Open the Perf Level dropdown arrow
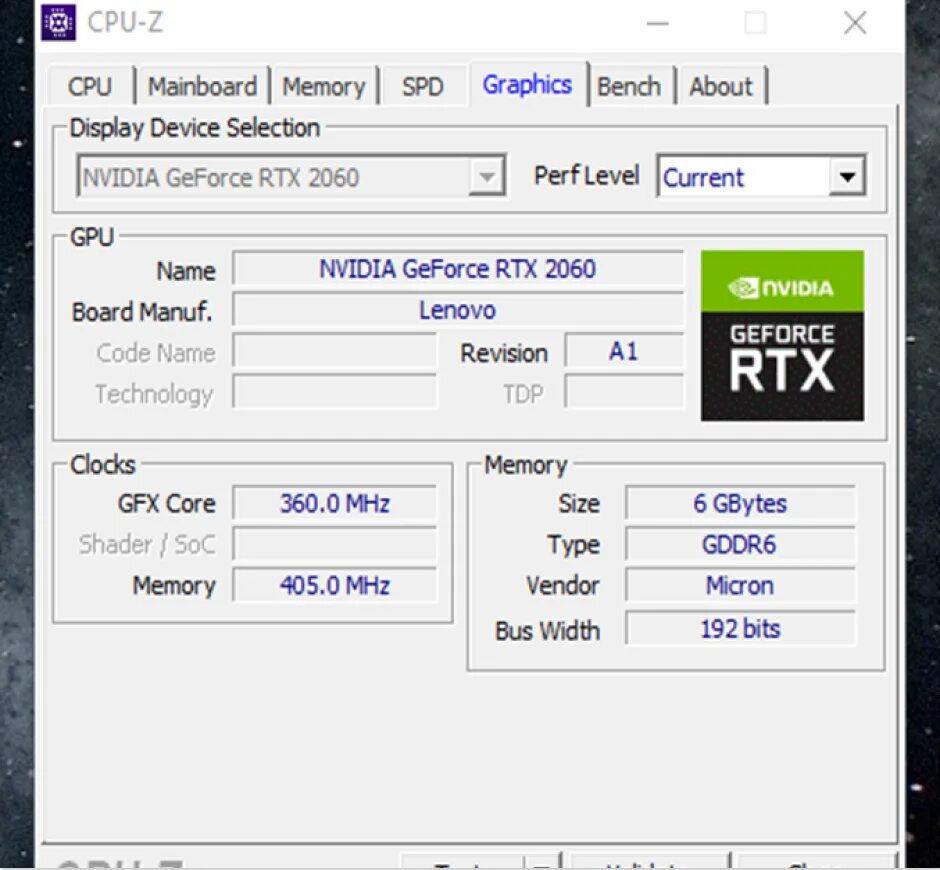Viewport: 940px width, 870px height. pos(847,176)
